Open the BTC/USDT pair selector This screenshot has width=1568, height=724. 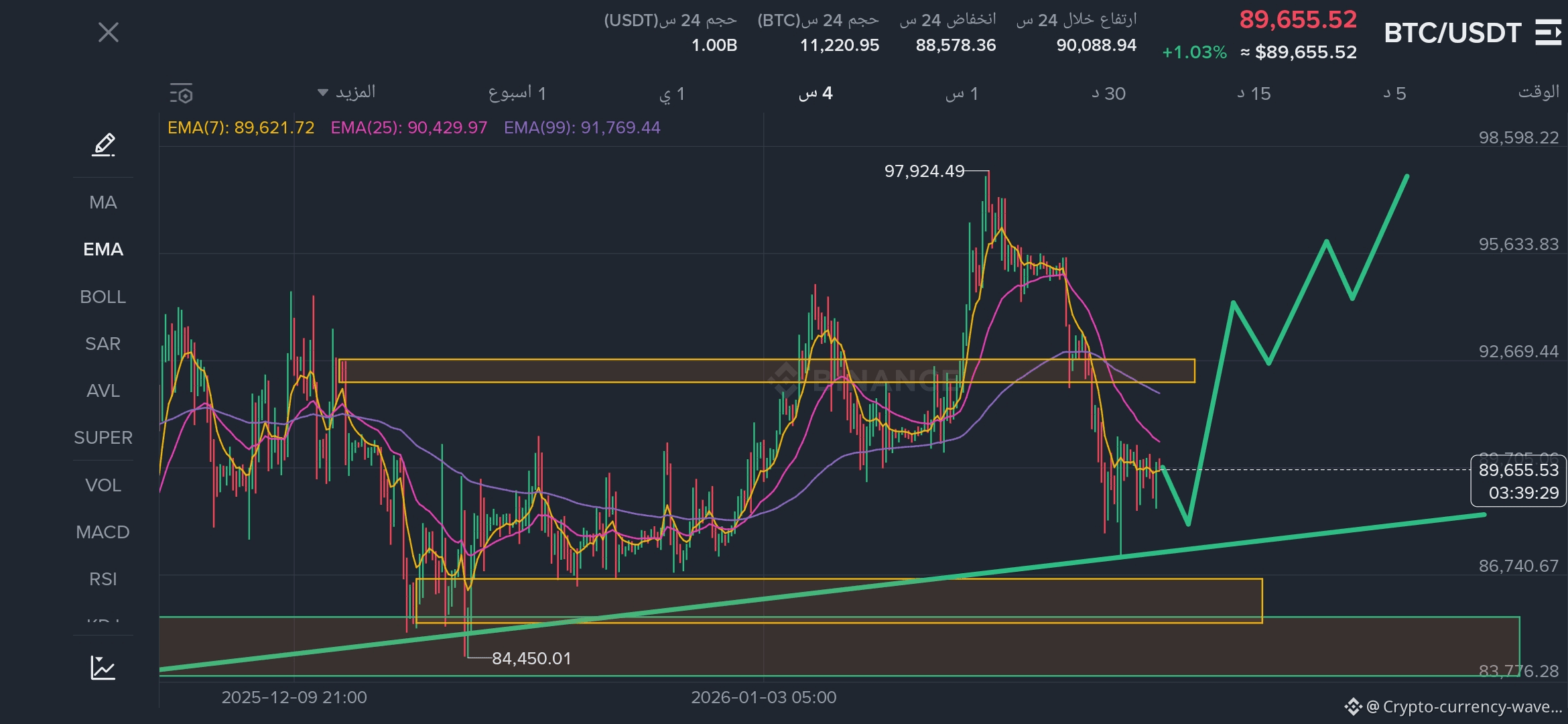pos(1452,33)
